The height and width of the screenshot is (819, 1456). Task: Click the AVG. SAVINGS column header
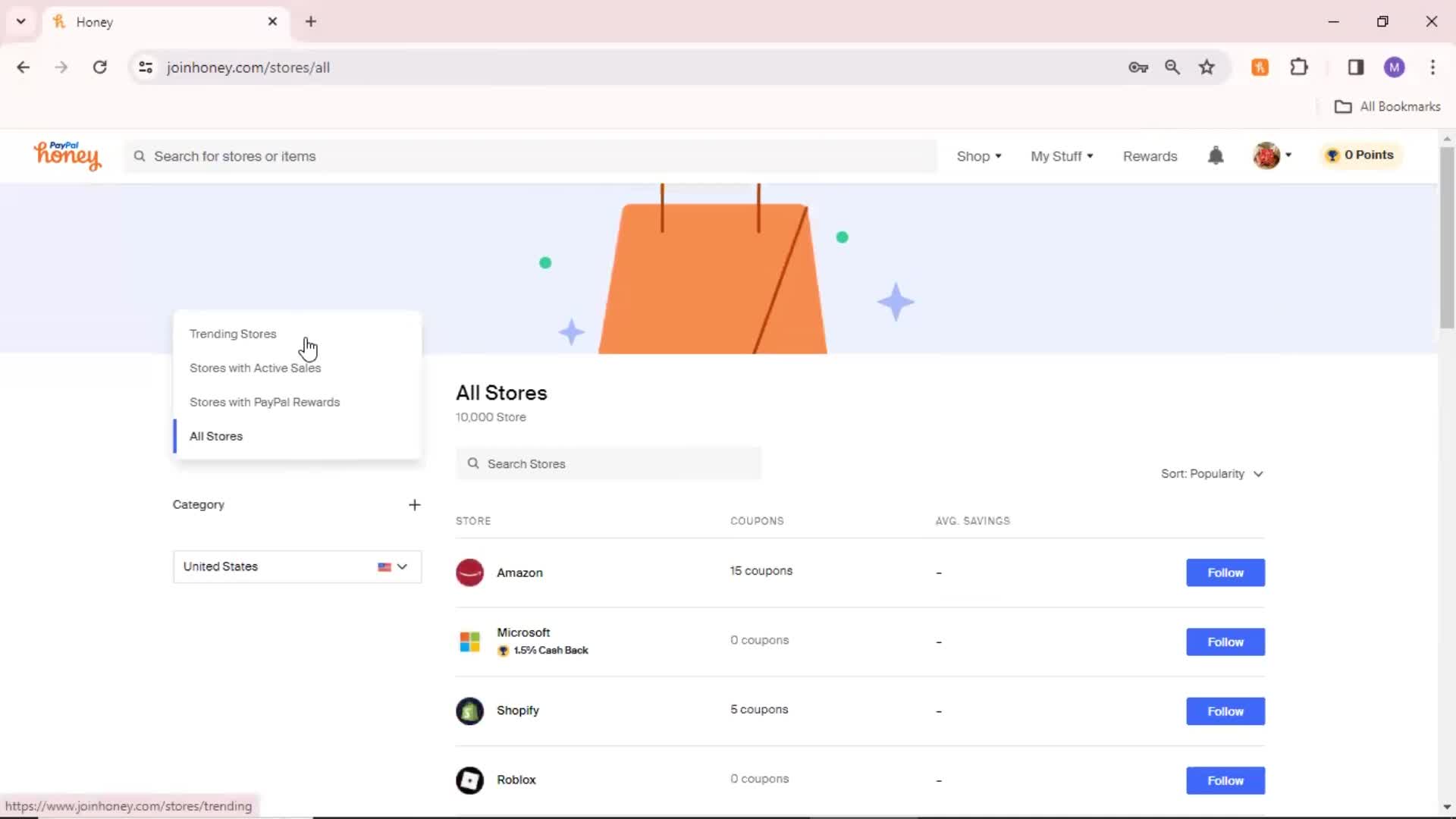click(972, 521)
